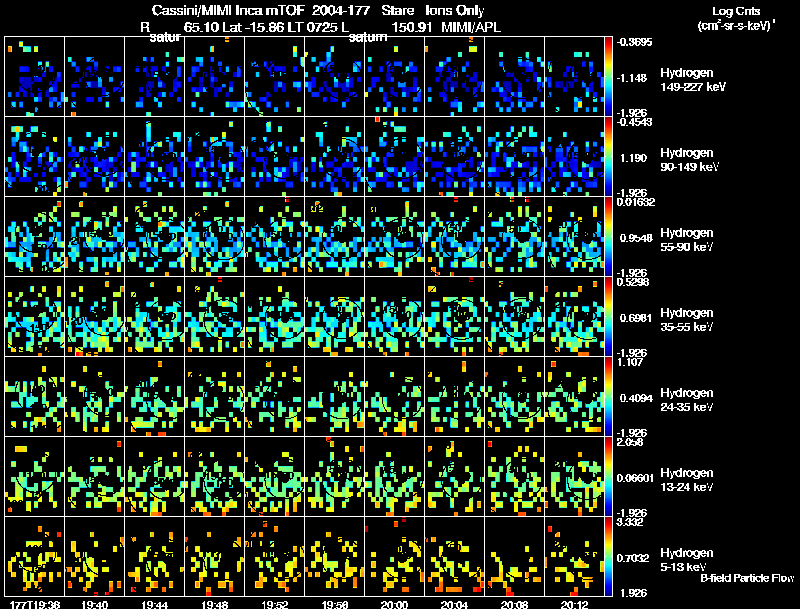
Task: Select the 5-13 keV image panel at 20:08
Action: tap(514, 557)
